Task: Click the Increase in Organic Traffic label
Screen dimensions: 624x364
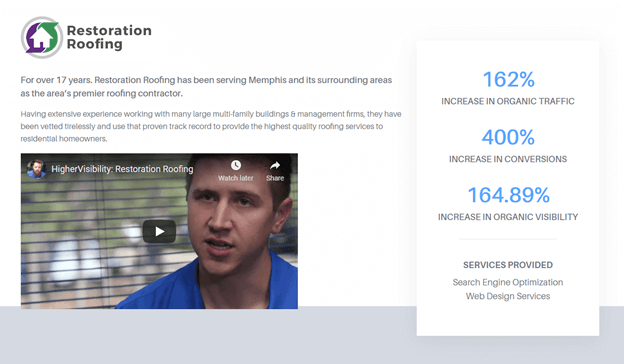Action: click(x=508, y=101)
